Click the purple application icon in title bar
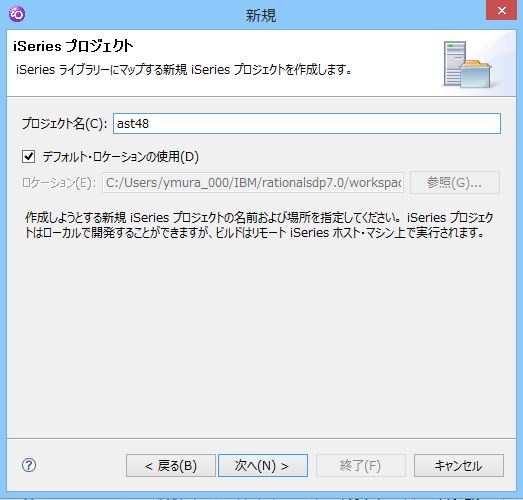Viewport: 523px width, 500px height. click(17, 14)
